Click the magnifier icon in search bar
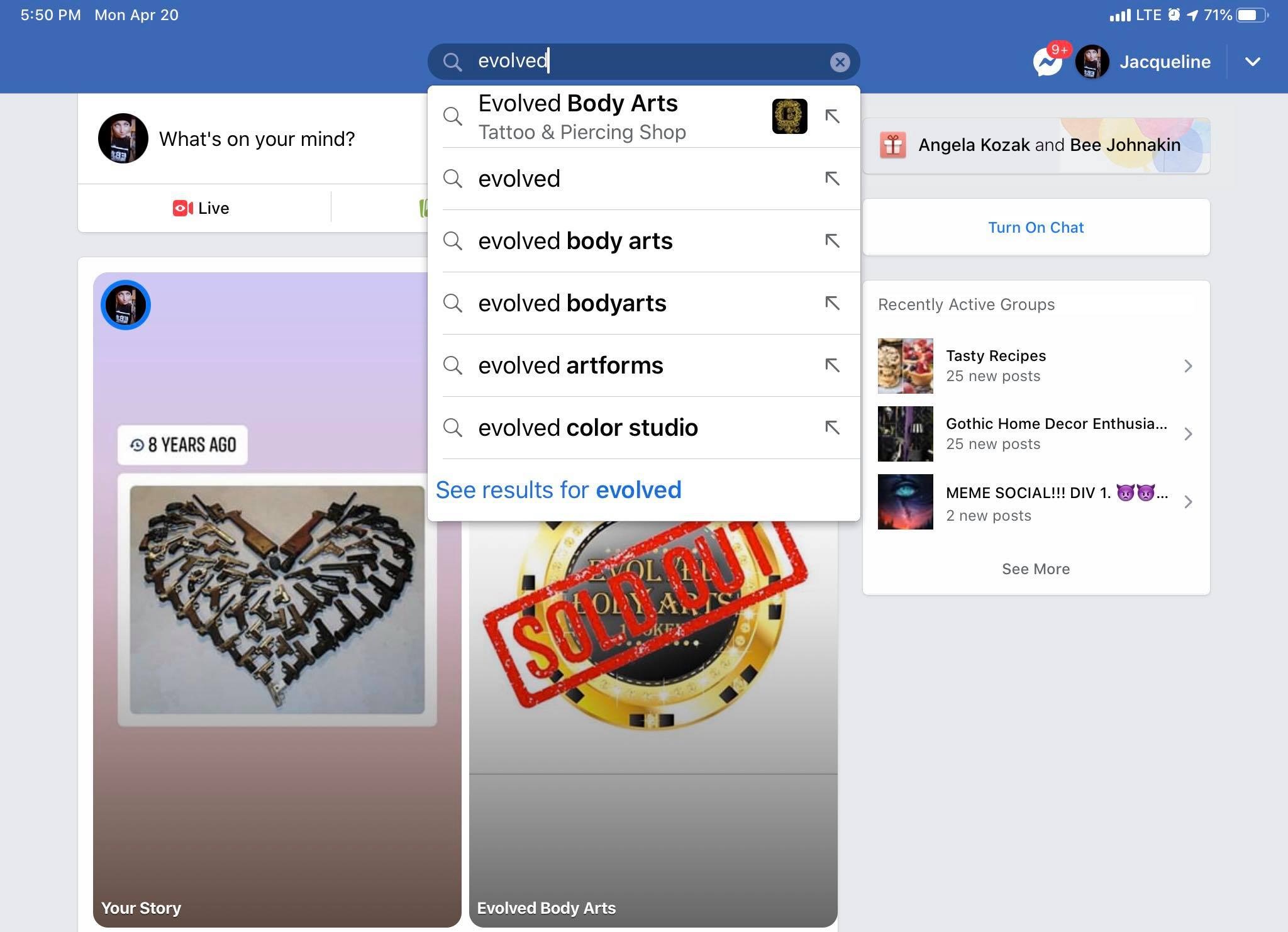 pos(452,62)
